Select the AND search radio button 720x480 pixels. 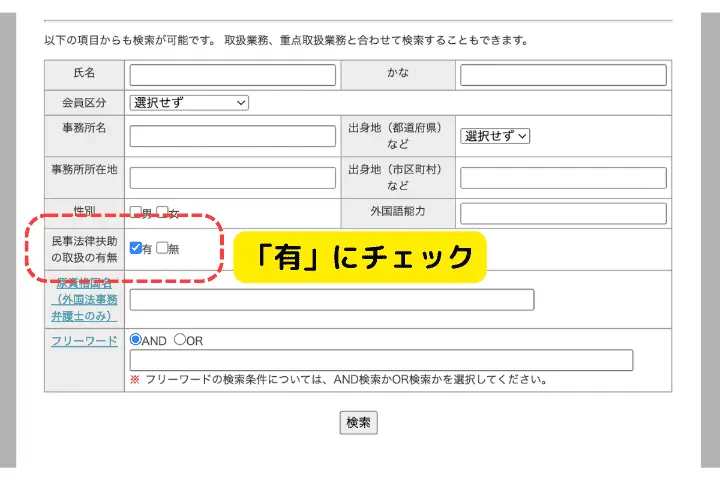point(136,340)
